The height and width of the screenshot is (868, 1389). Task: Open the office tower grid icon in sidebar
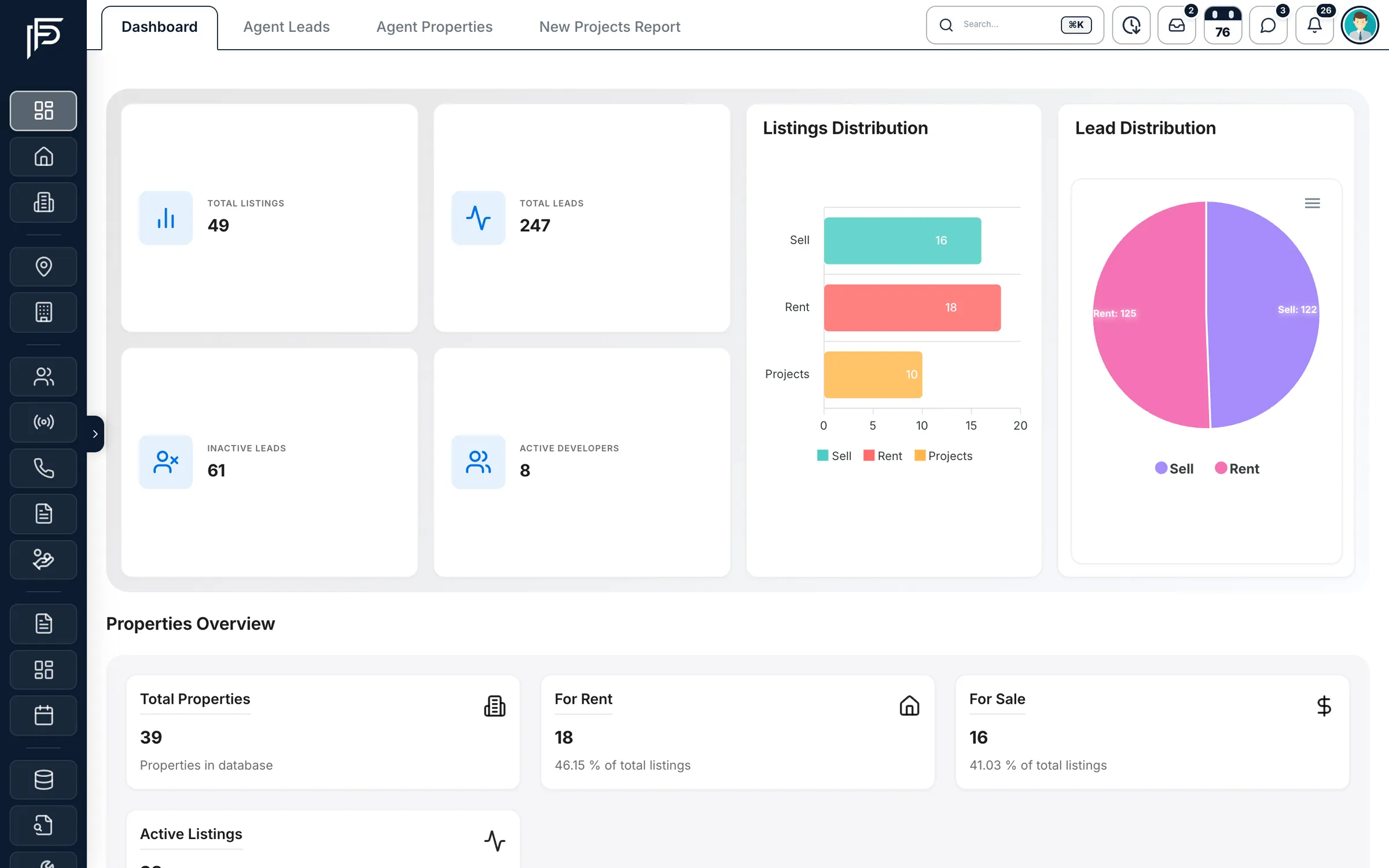tap(43, 312)
